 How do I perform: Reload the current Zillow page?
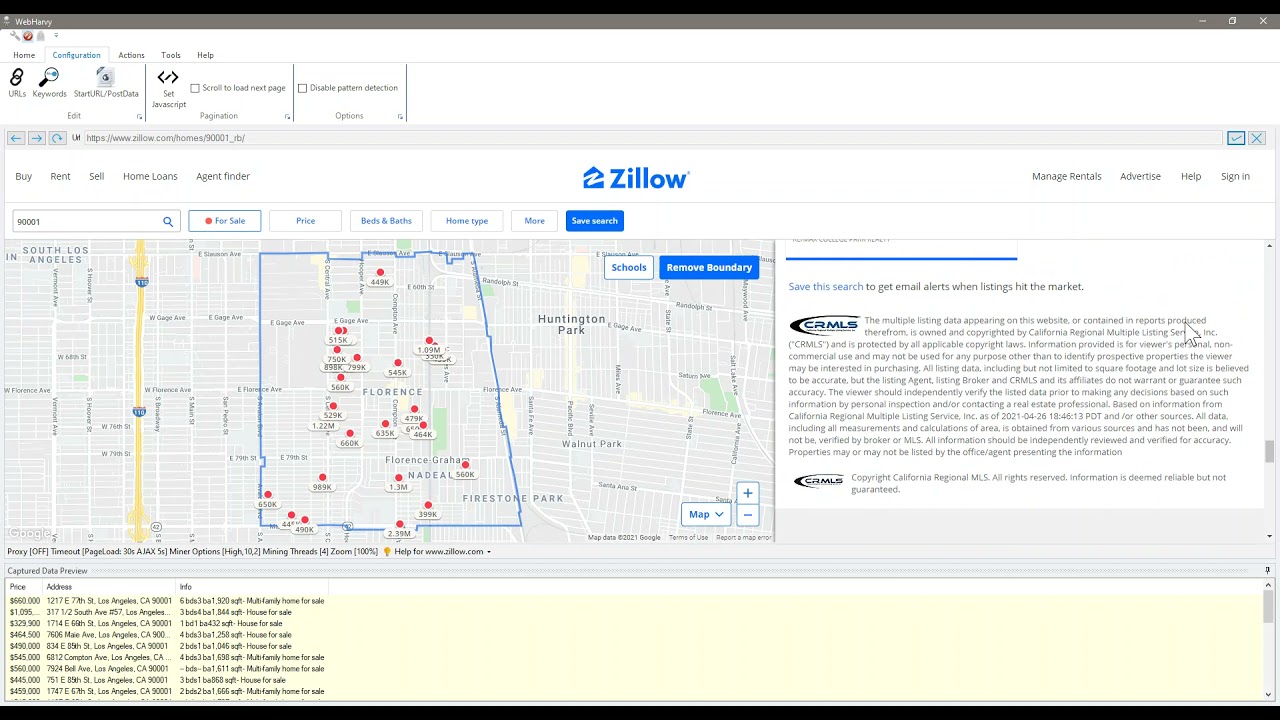[57, 138]
